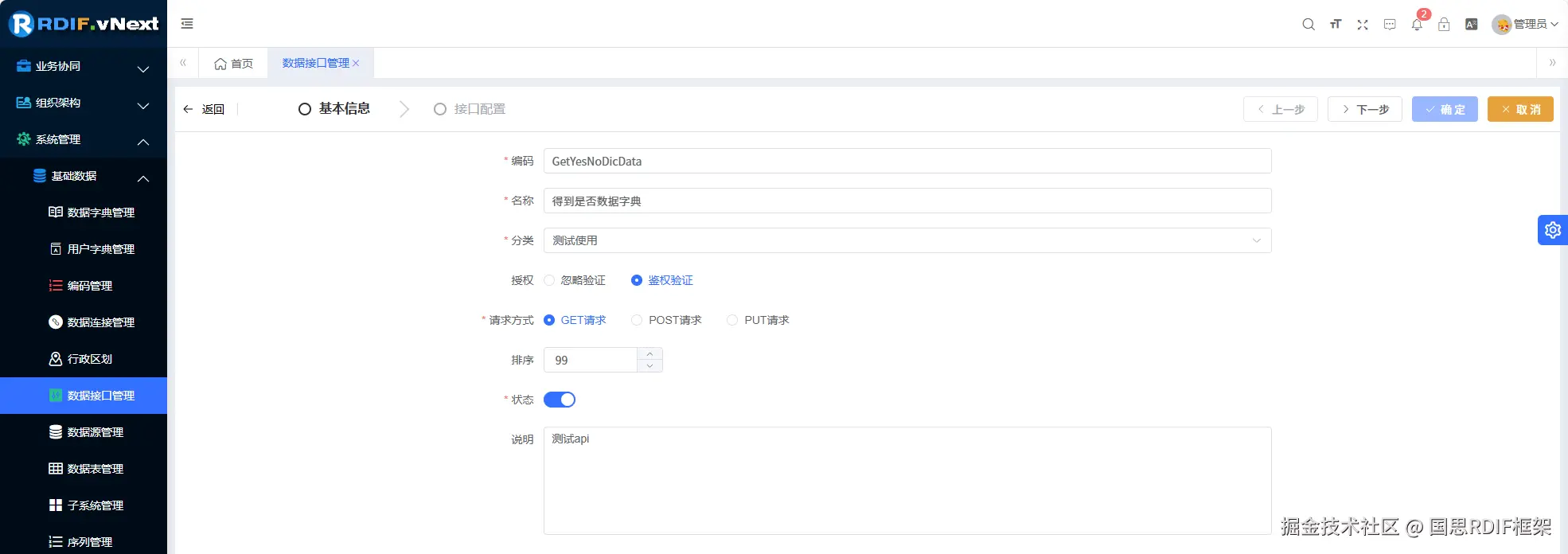Open the 管理员 user dropdown
This screenshot has width=1568, height=554.
1525,25
